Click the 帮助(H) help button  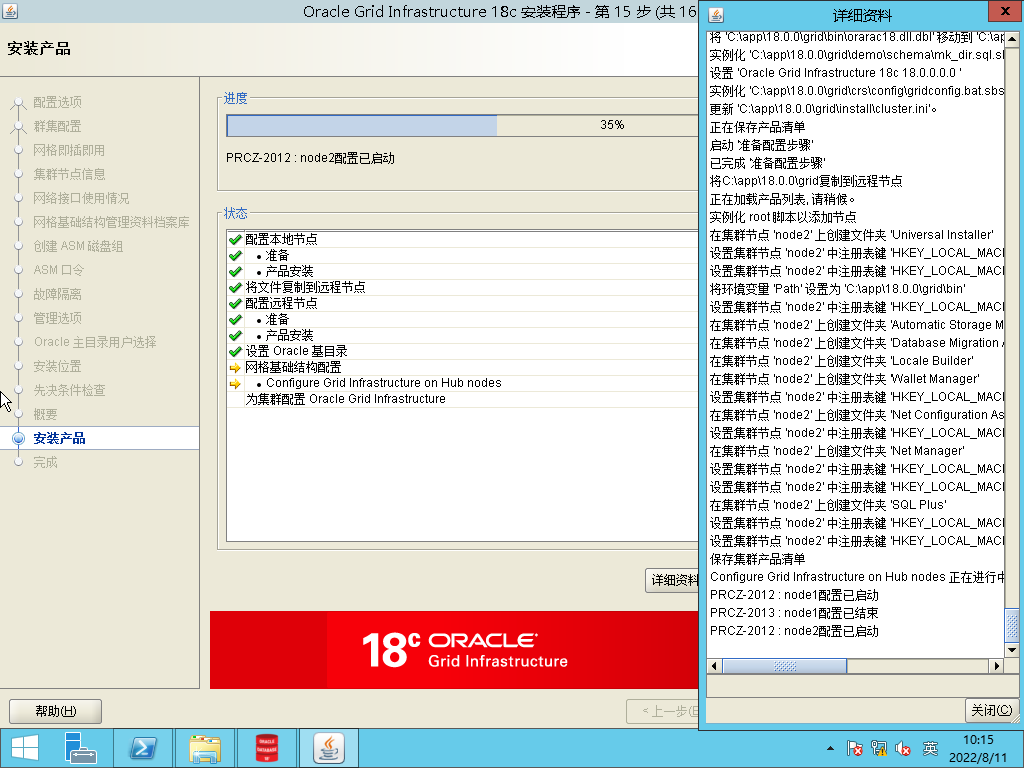[x=56, y=711]
